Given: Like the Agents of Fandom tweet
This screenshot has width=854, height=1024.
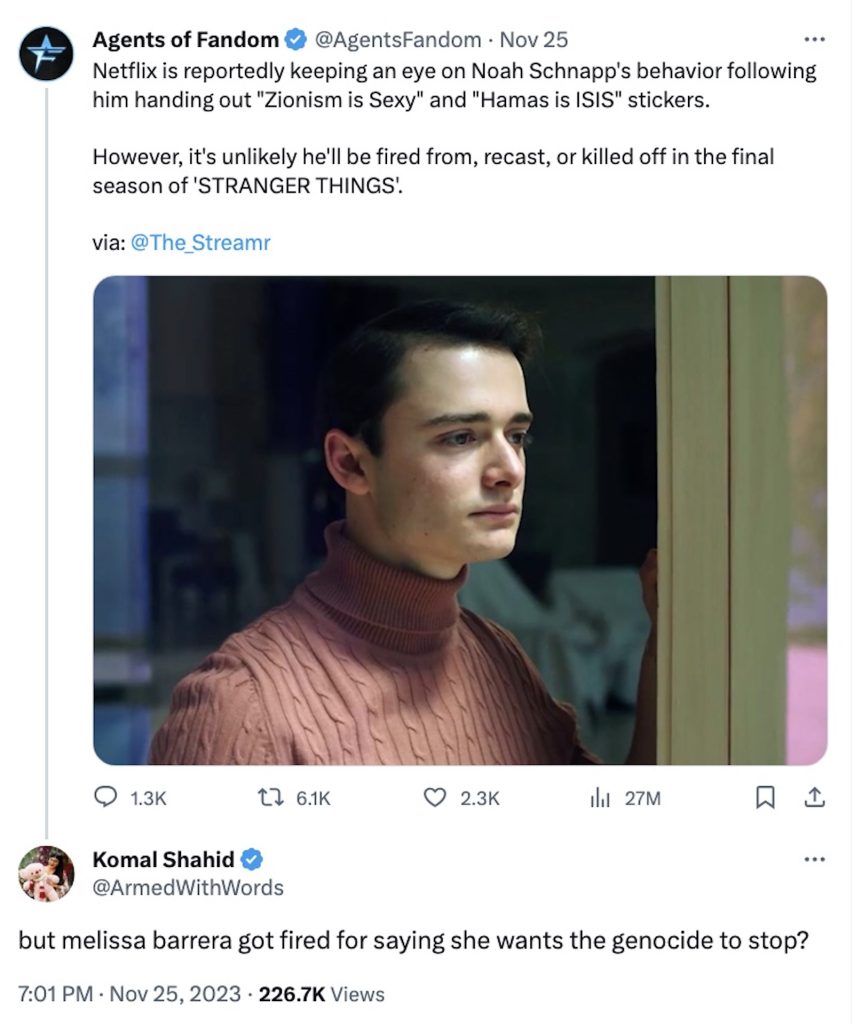Looking at the screenshot, I should point(434,799).
